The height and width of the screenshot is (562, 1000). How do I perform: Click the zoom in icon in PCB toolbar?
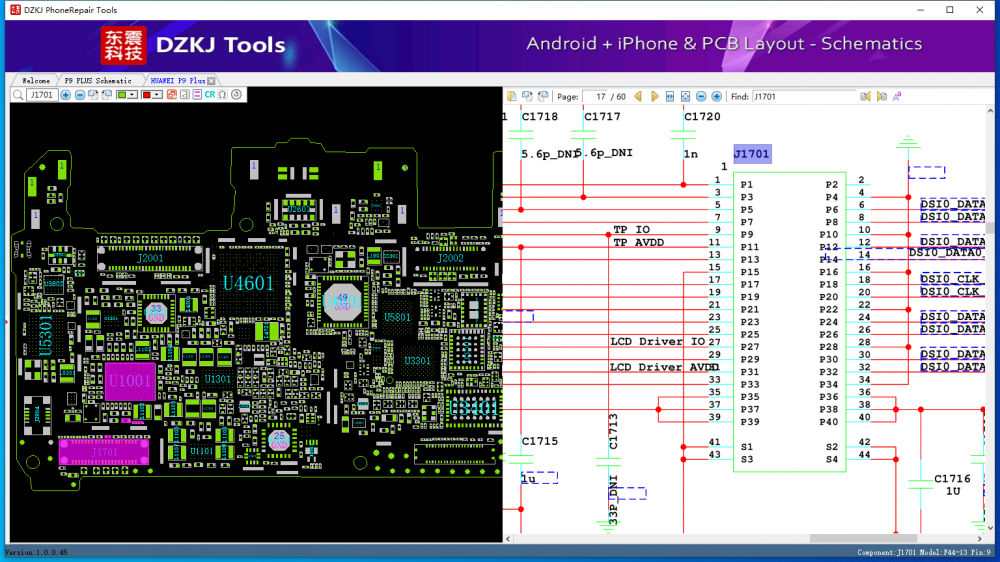click(x=66, y=95)
